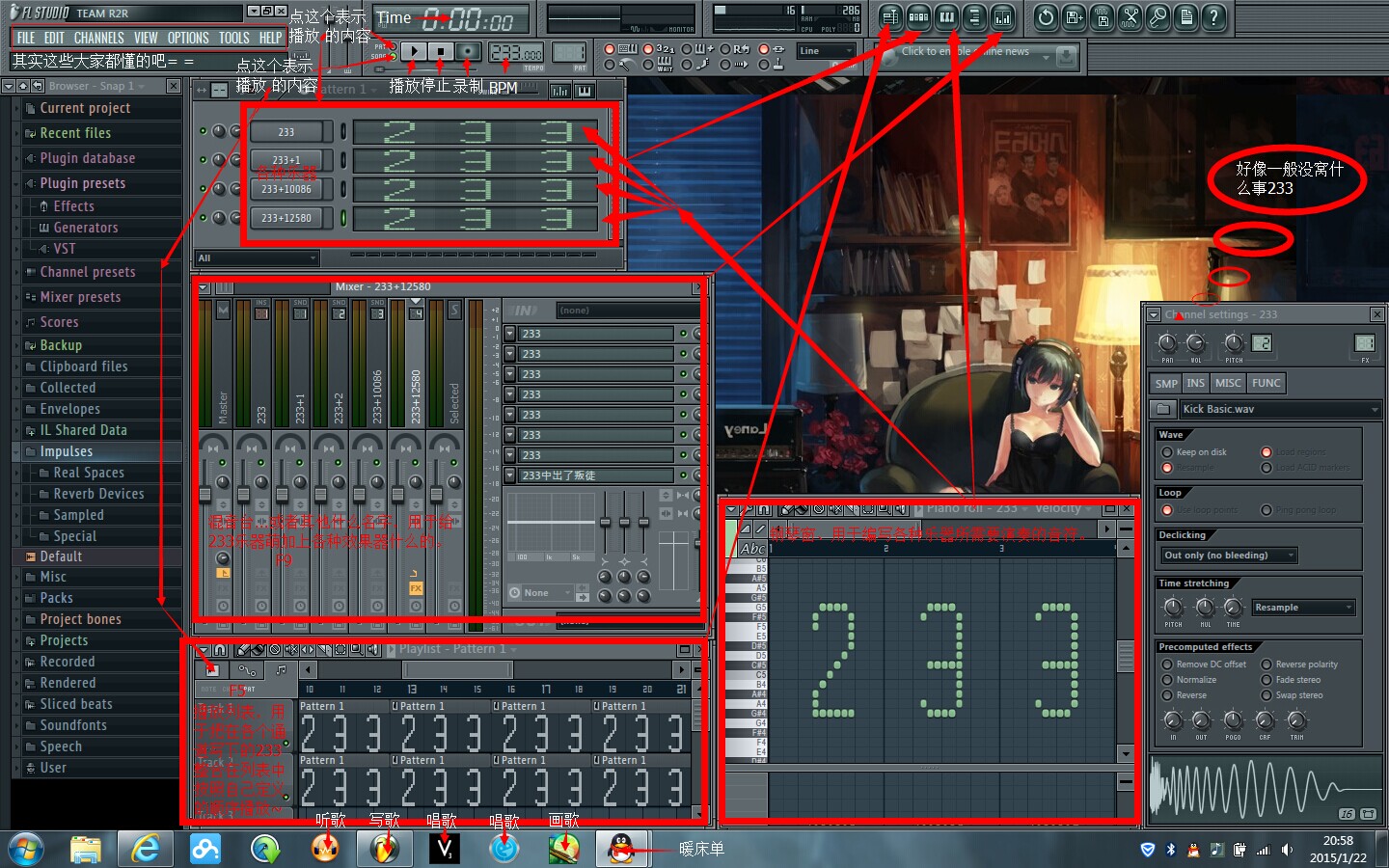Open the Piano Roll window from toolbar
Screen dimensions: 1389x868
[x=946, y=16]
